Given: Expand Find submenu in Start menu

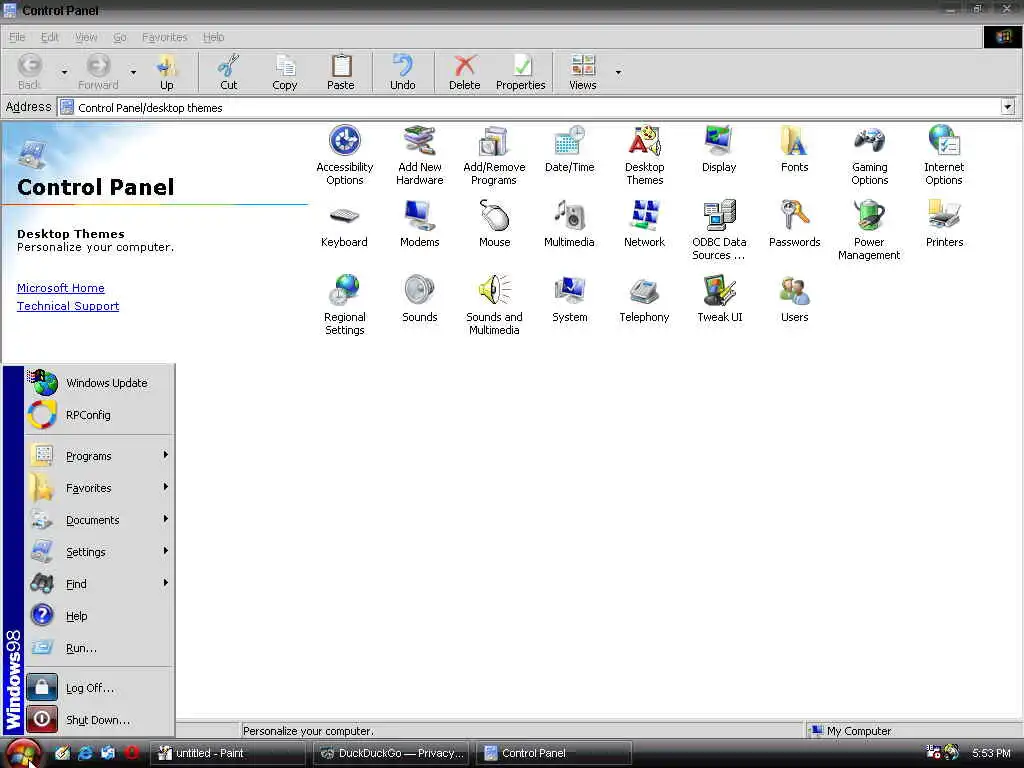Looking at the screenshot, I should (100, 583).
